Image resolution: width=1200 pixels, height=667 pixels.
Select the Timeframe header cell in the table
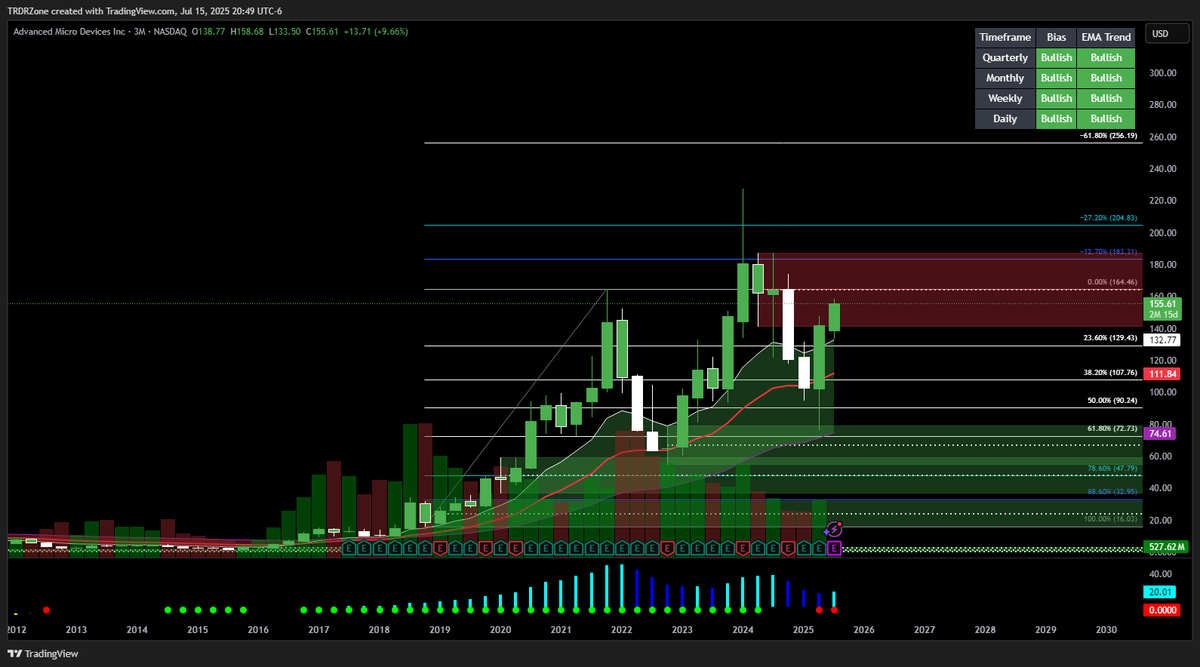click(1005, 37)
